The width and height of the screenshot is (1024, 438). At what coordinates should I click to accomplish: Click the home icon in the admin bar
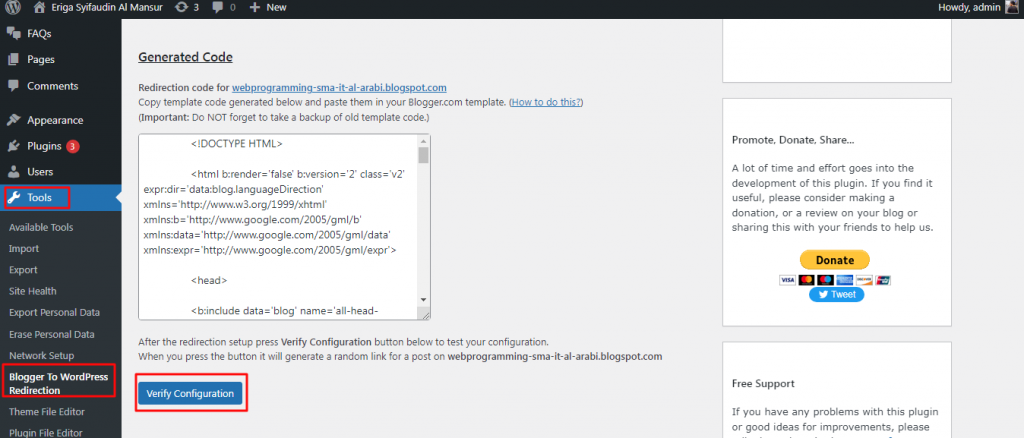coord(40,8)
